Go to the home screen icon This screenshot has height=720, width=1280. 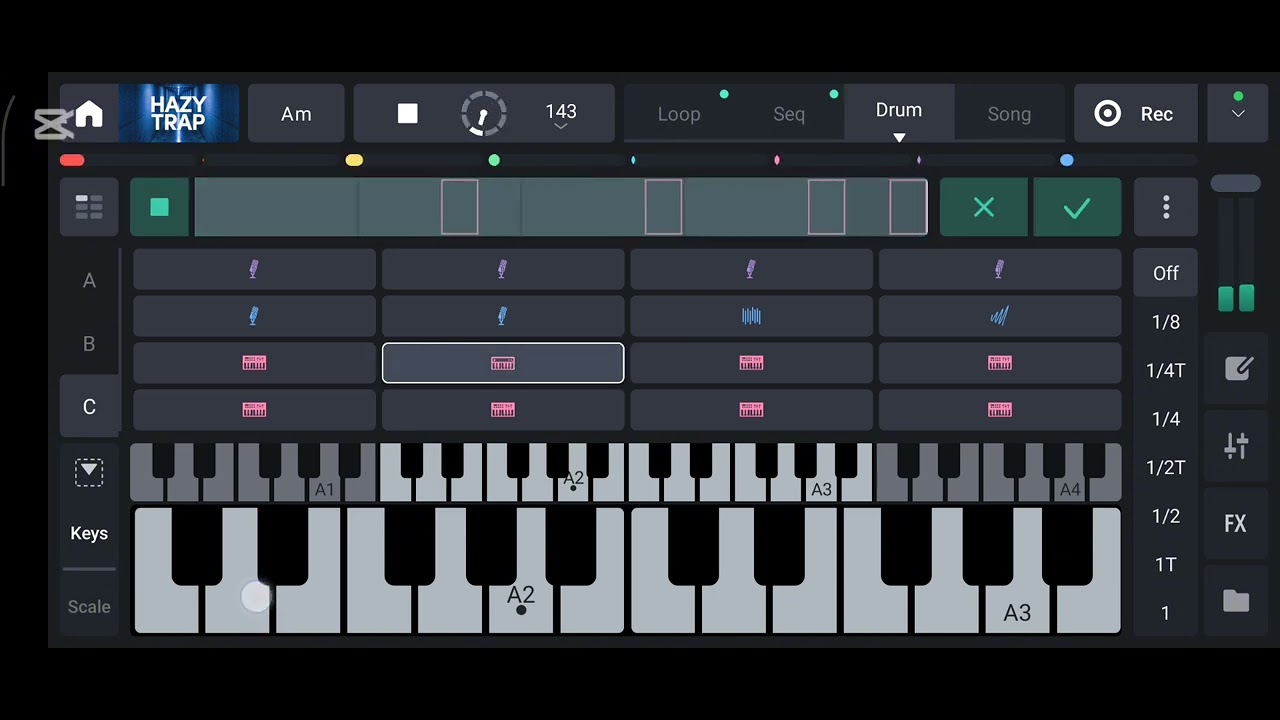click(89, 114)
